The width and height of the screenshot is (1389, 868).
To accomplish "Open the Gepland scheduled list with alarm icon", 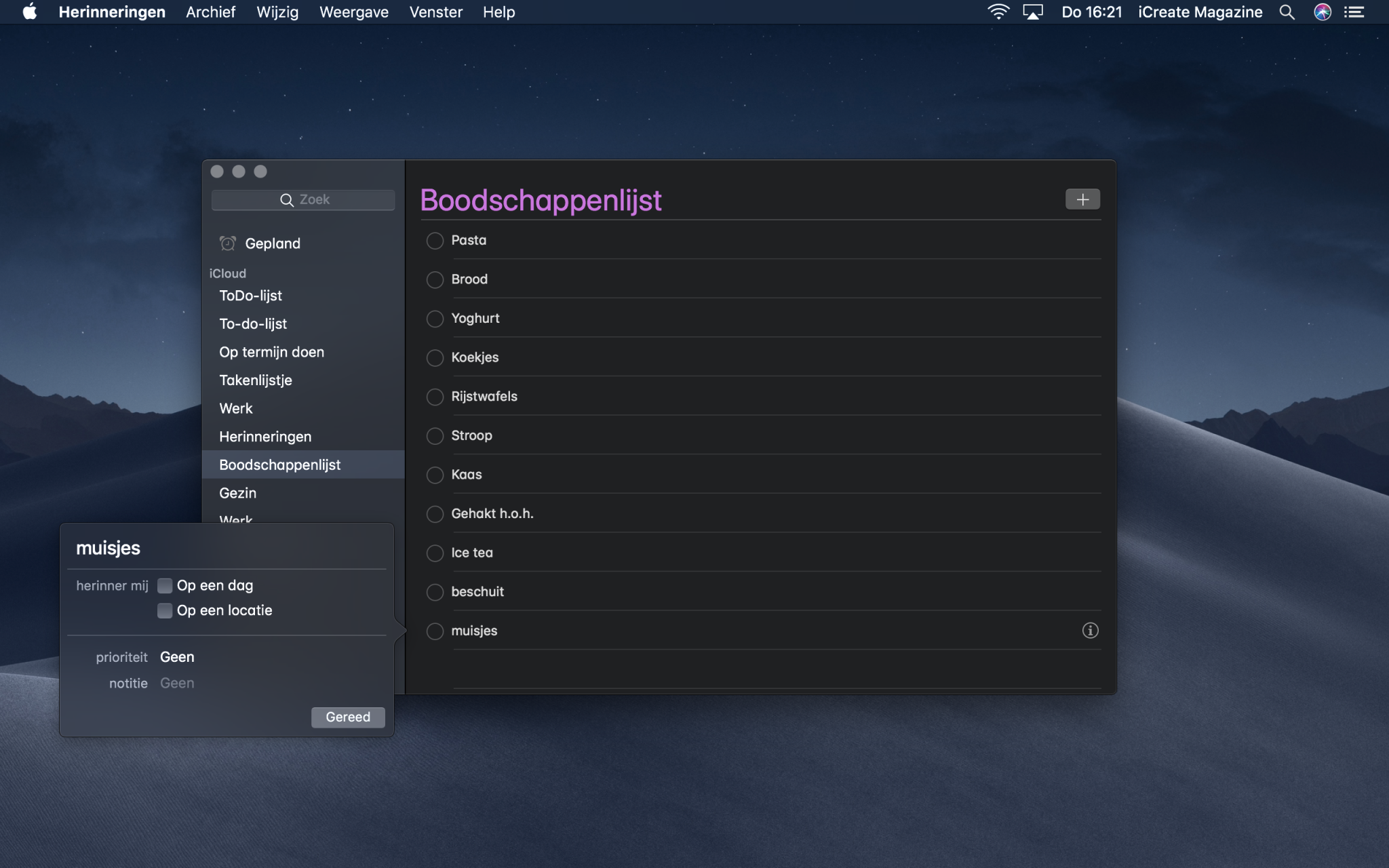I will (x=272, y=243).
